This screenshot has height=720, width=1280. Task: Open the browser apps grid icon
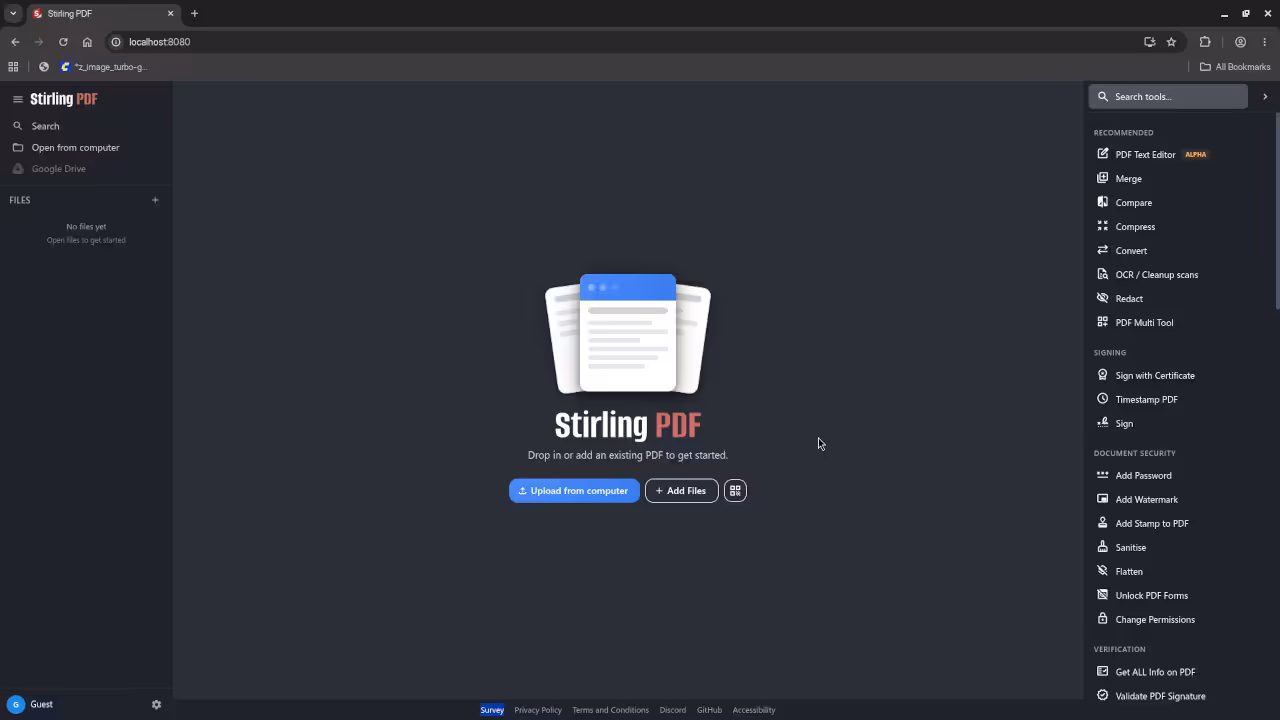coord(13,67)
